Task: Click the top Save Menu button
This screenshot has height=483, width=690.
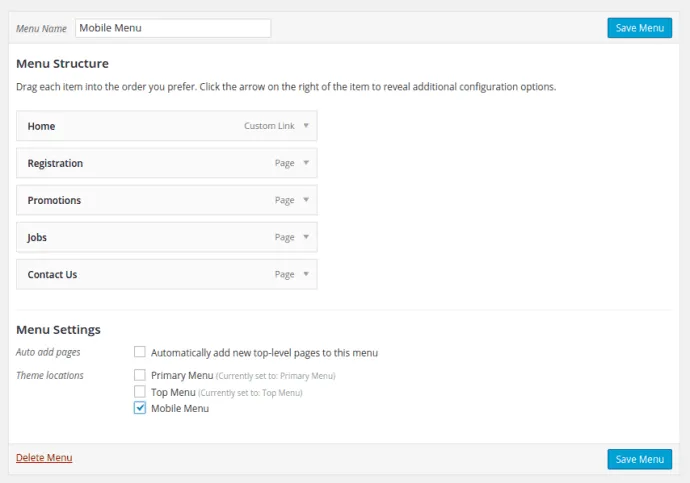Action: [x=639, y=28]
